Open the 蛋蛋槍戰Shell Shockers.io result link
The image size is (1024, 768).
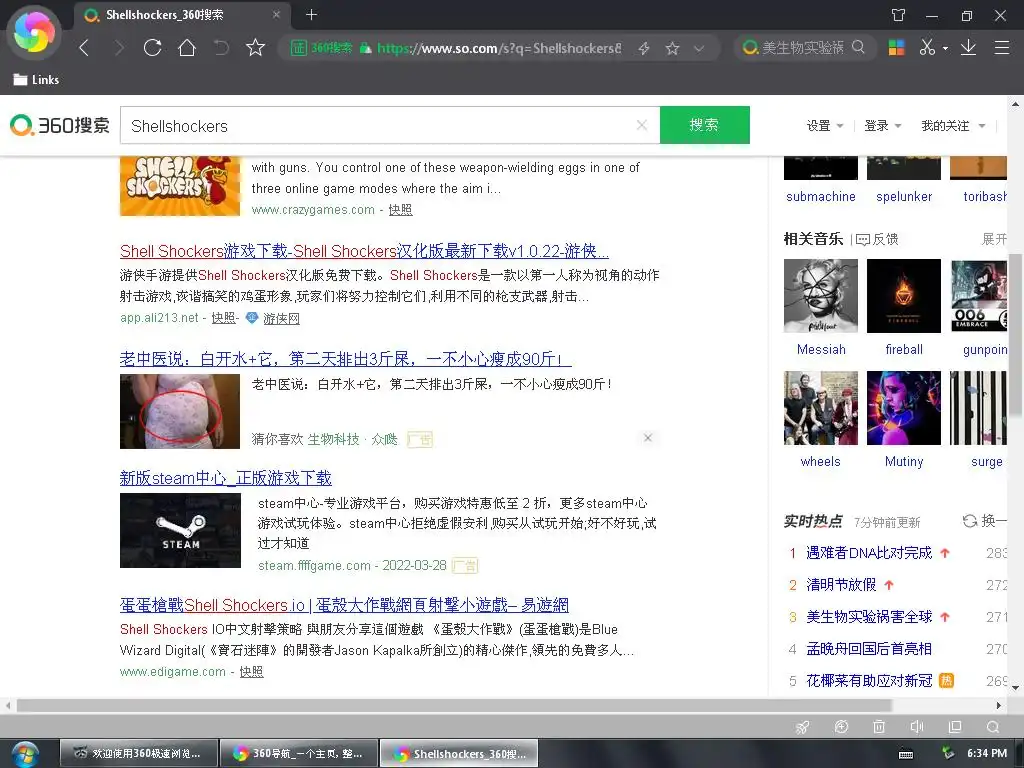tap(344, 605)
